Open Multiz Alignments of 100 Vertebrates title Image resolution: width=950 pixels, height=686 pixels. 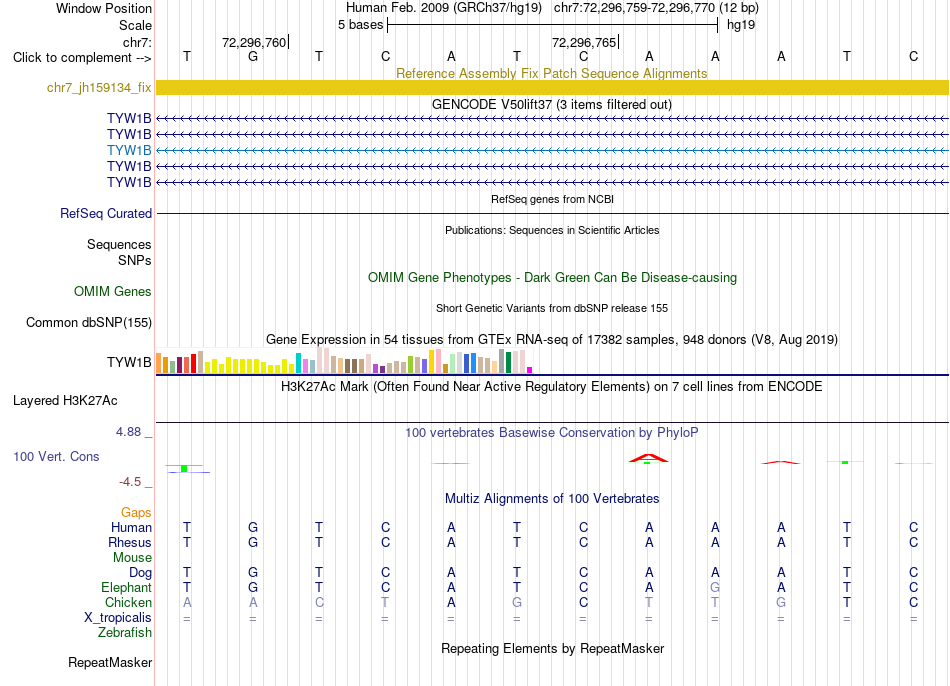(x=552, y=499)
